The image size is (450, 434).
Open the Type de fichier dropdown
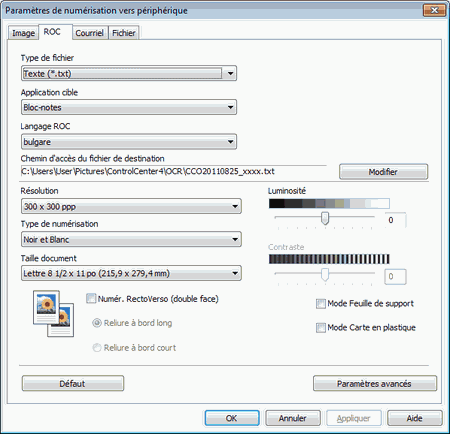click(x=129, y=73)
